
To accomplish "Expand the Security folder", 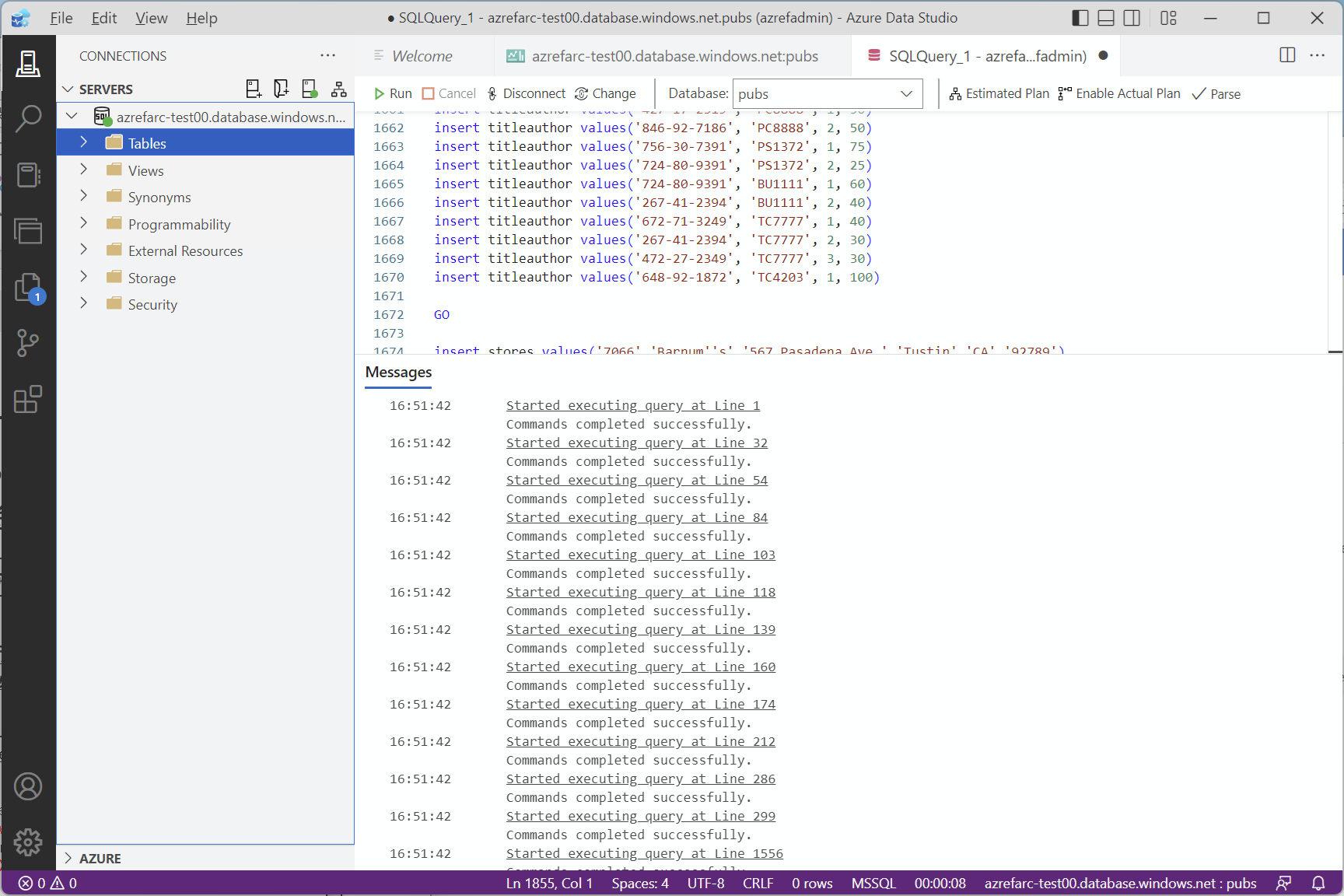I will point(83,303).
